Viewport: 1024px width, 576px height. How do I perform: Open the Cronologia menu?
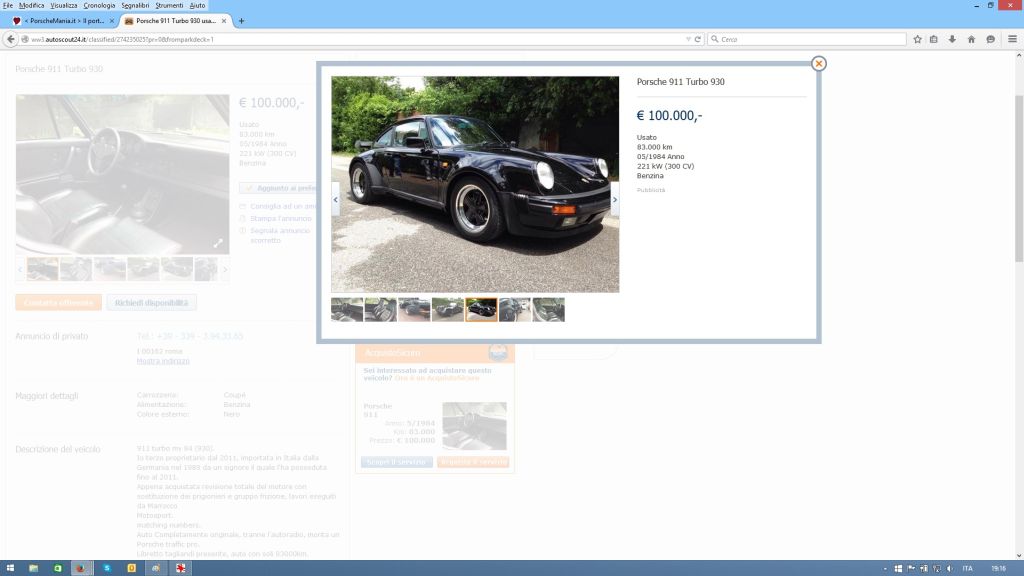point(99,5)
